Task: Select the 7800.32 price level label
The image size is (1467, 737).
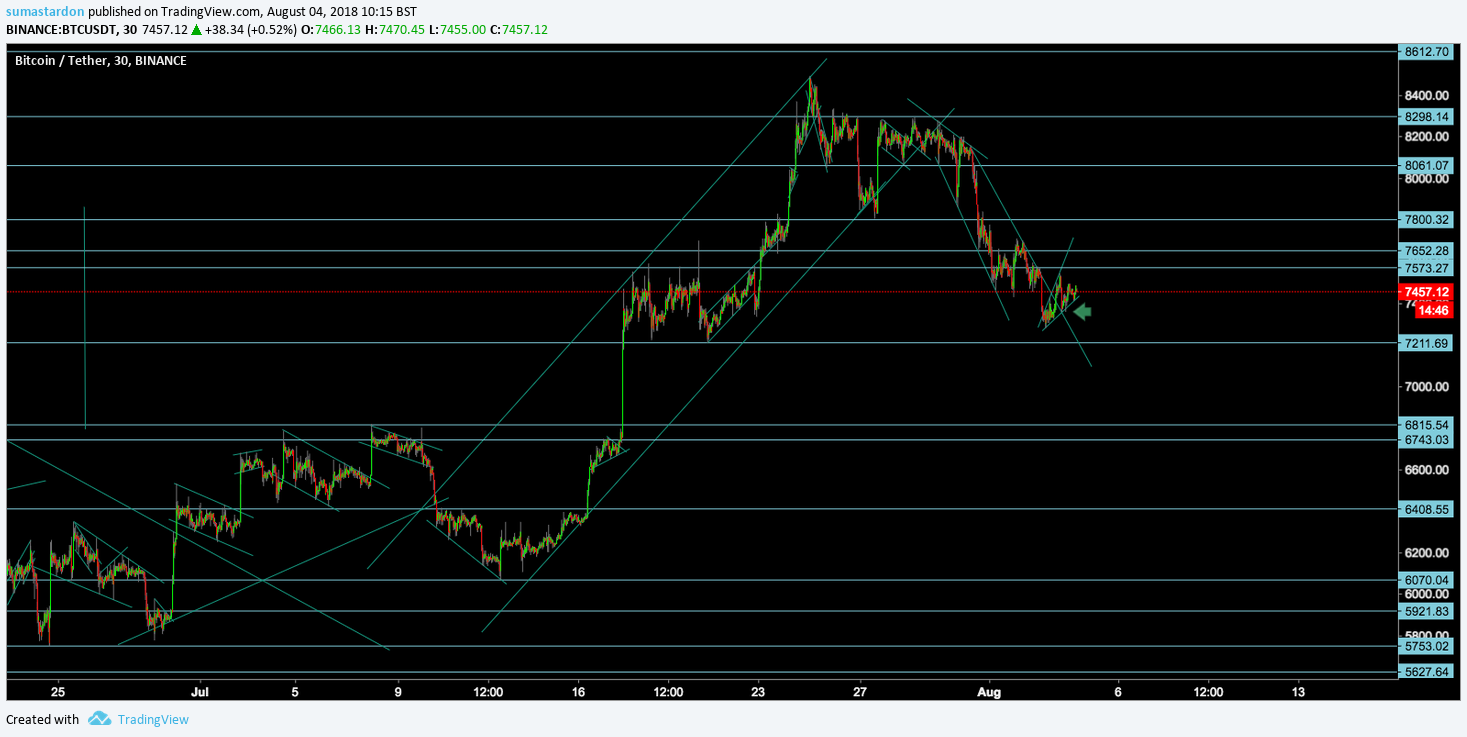Action: click(x=1425, y=220)
